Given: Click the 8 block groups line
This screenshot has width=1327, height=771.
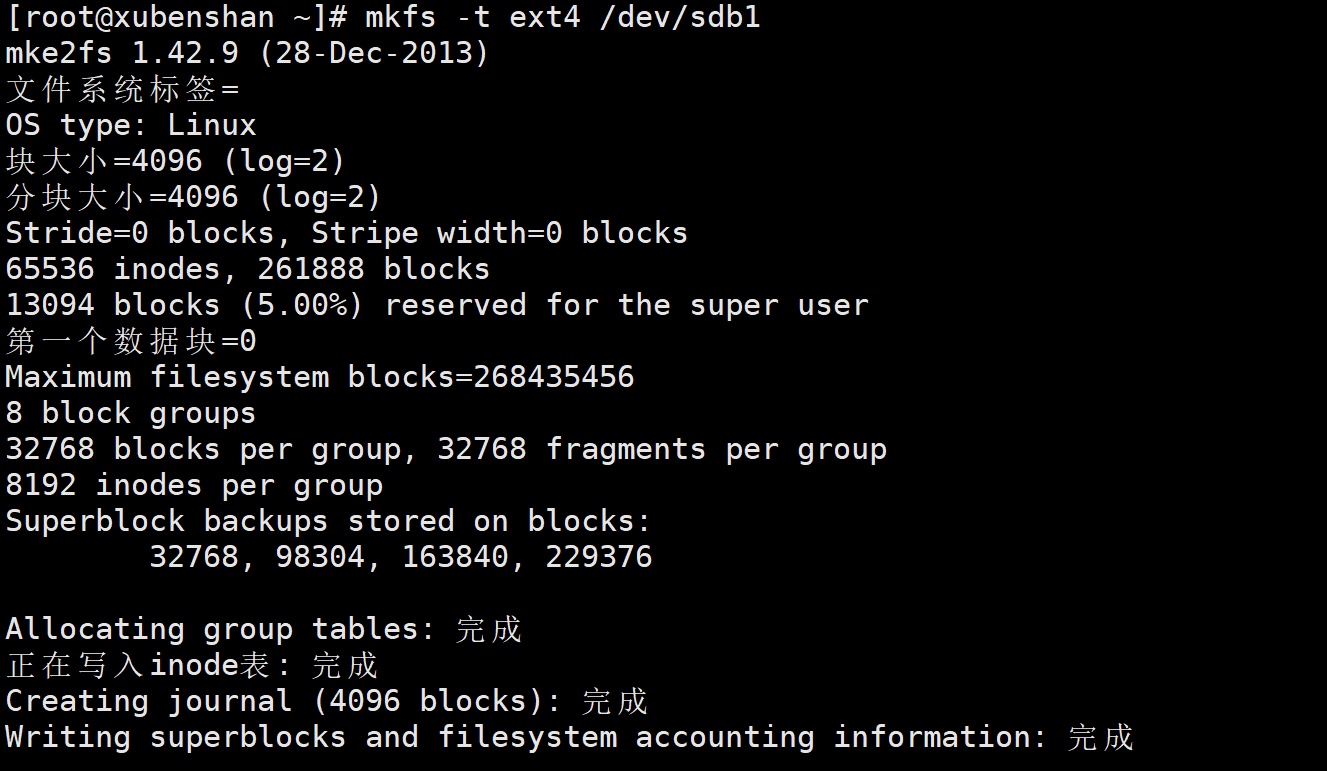Looking at the screenshot, I should click(131, 413).
